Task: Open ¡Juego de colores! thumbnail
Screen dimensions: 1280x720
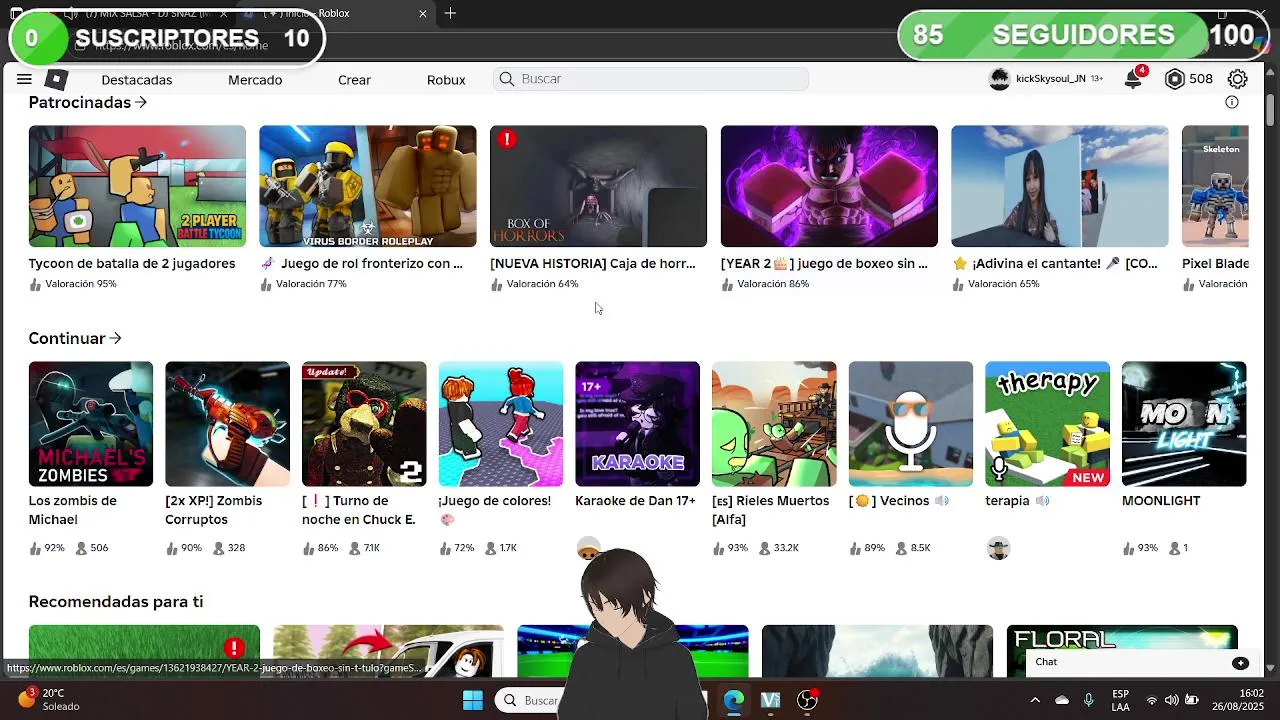Action: 501,424
